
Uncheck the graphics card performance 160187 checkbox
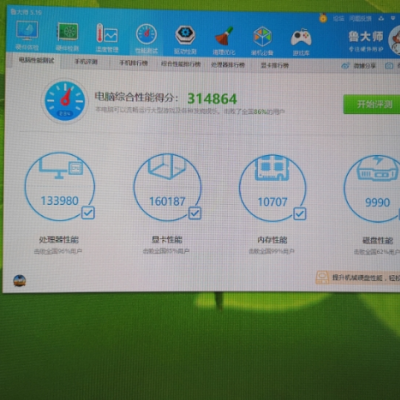coord(195,213)
